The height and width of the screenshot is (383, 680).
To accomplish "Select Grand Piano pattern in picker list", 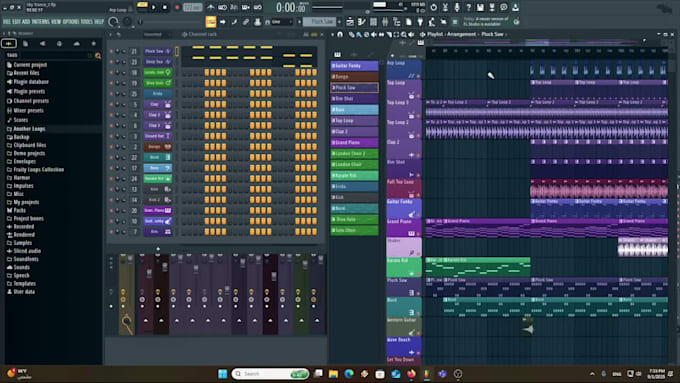I will click(x=354, y=142).
